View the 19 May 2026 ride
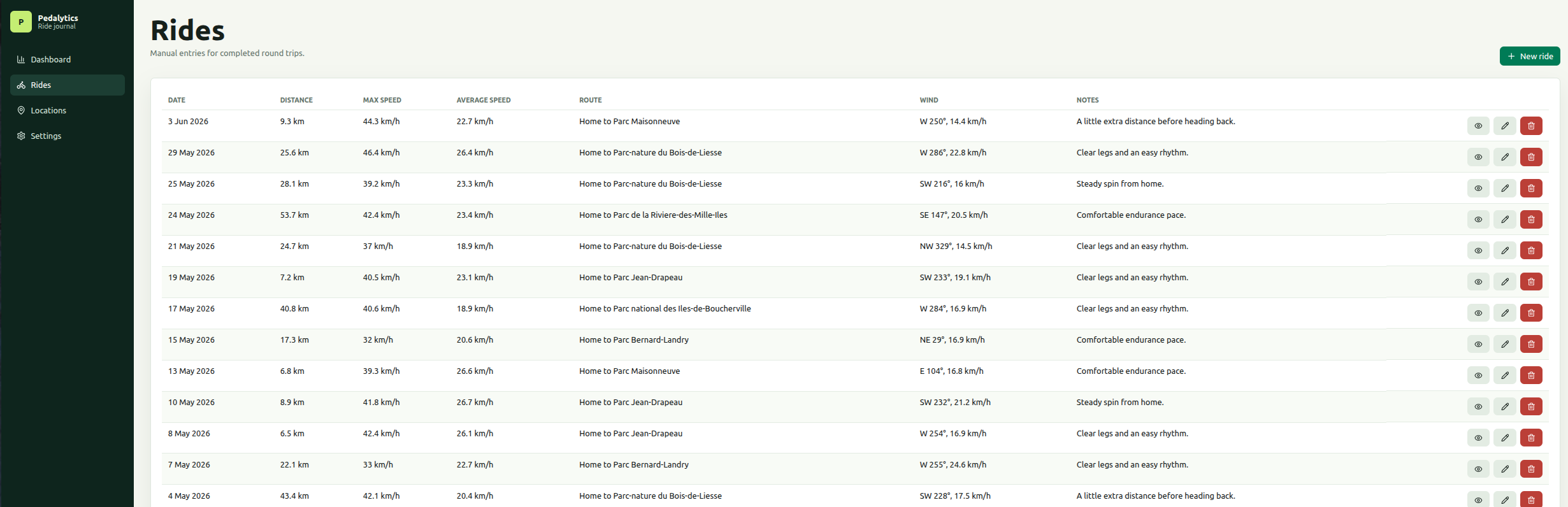Screen dimensions: 1568x507 coord(1478,282)
